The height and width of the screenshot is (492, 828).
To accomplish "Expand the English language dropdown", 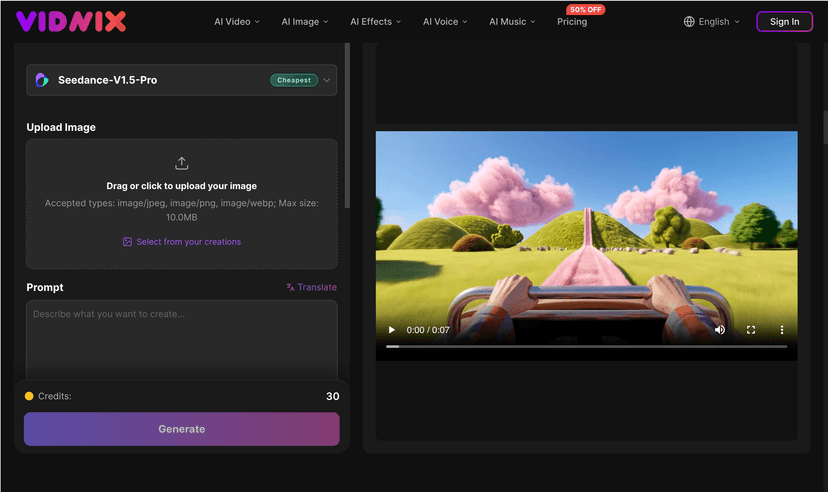I will click(x=711, y=22).
